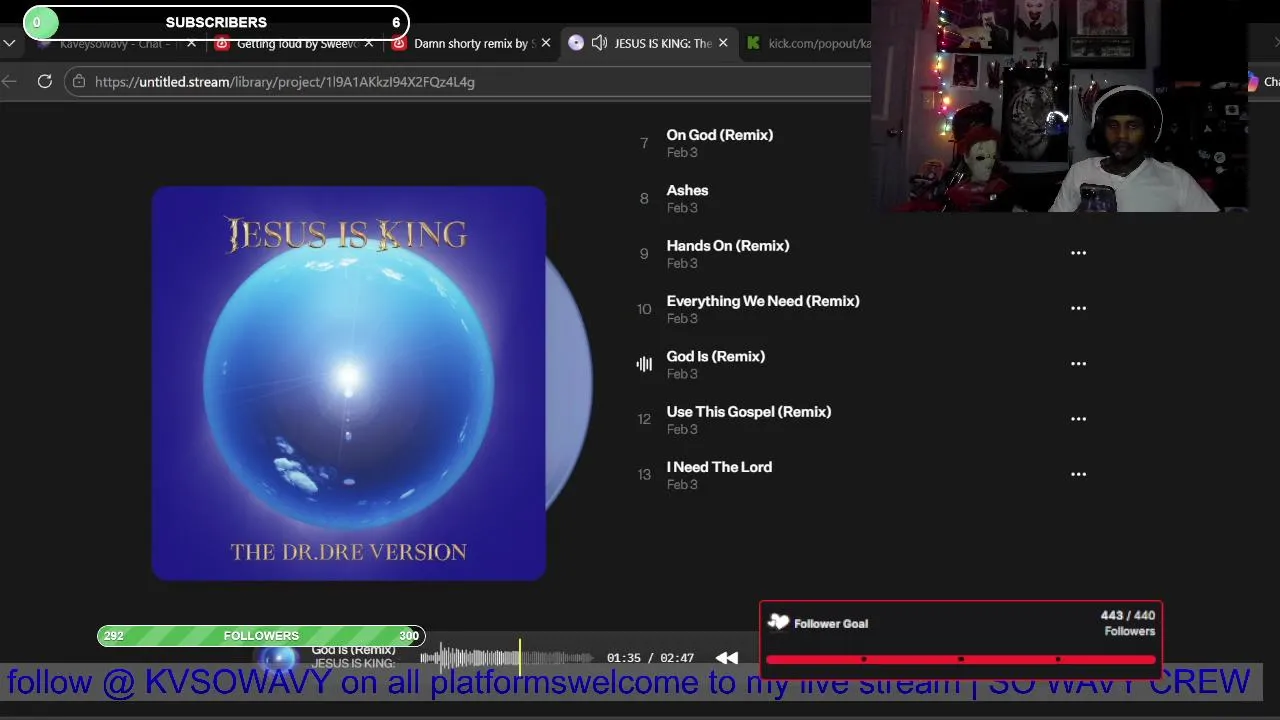The width and height of the screenshot is (1280, 720).
Task: Select the JESUS IS KING browser tab
Action: pyautogui.click(x=650, y=43)
